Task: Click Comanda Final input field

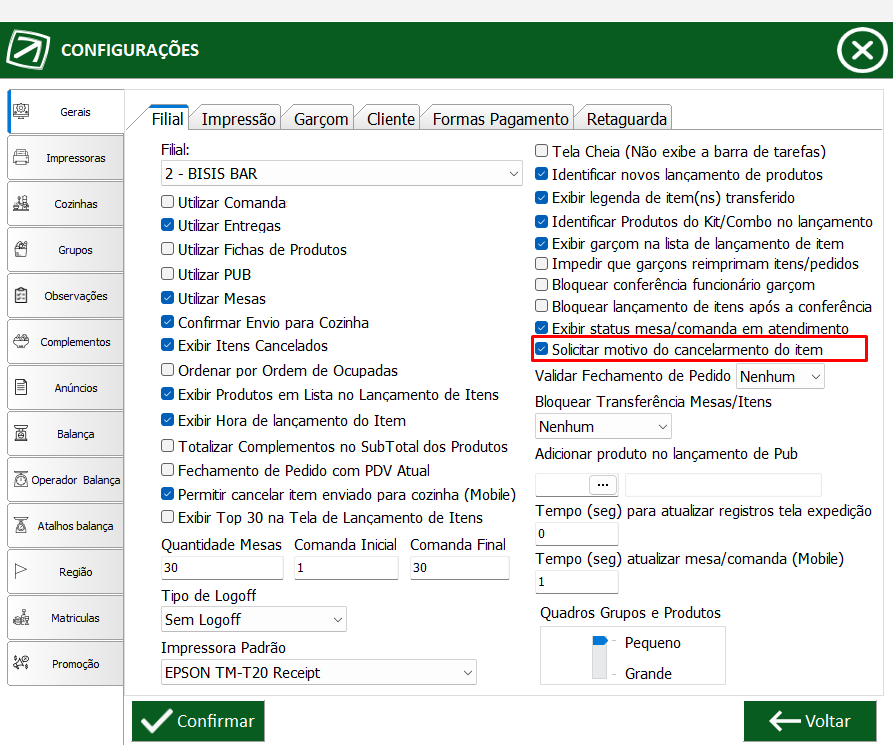Action: tap(460, 568)
